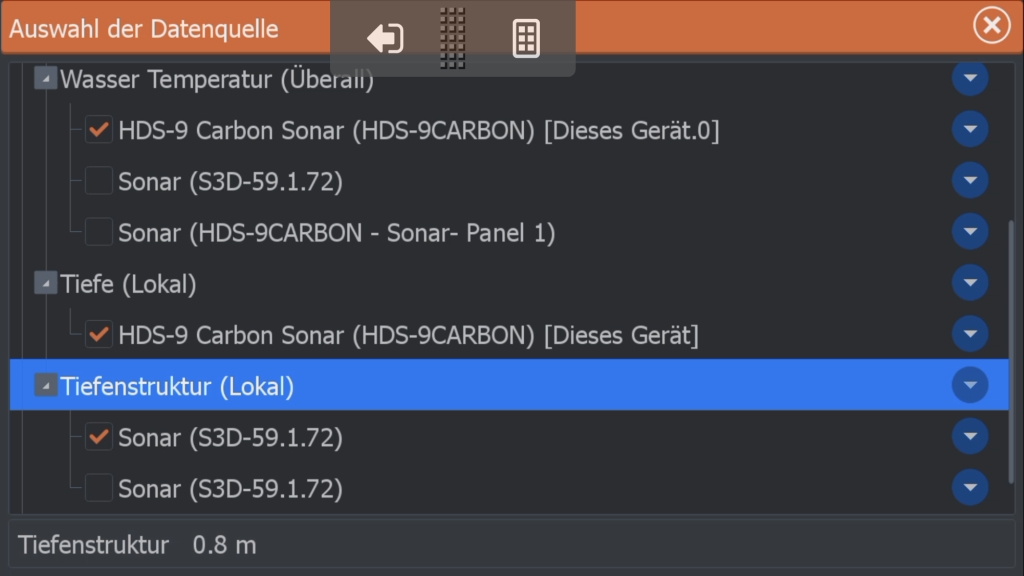Viewport: 1024px width, 576px height.
Task: Open options arrow for HDS-9 Carbon [Dieses Gerät.0]
Action: pos(970,129)
